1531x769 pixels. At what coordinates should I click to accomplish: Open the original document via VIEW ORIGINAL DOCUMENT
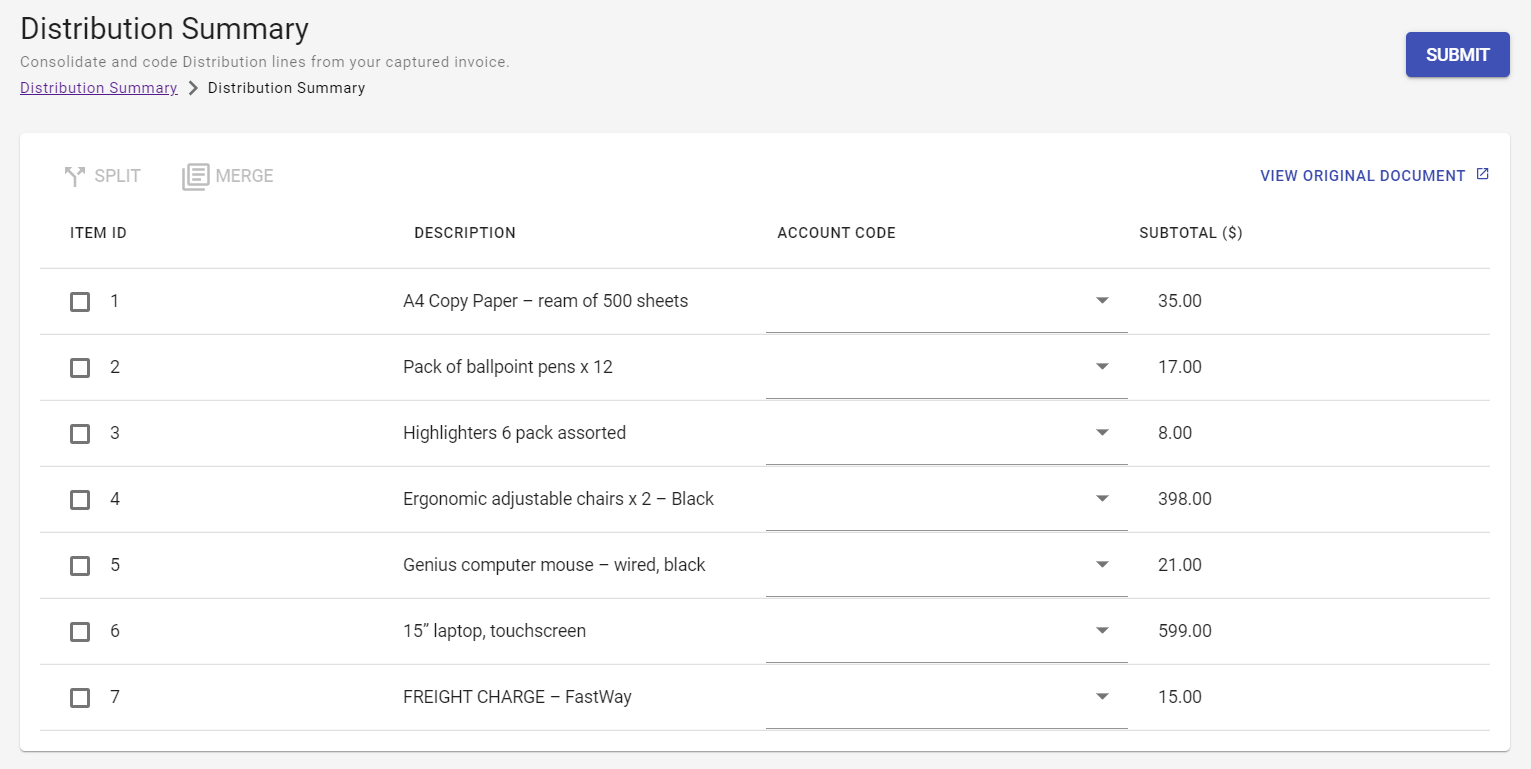(x=1363, y=175)
